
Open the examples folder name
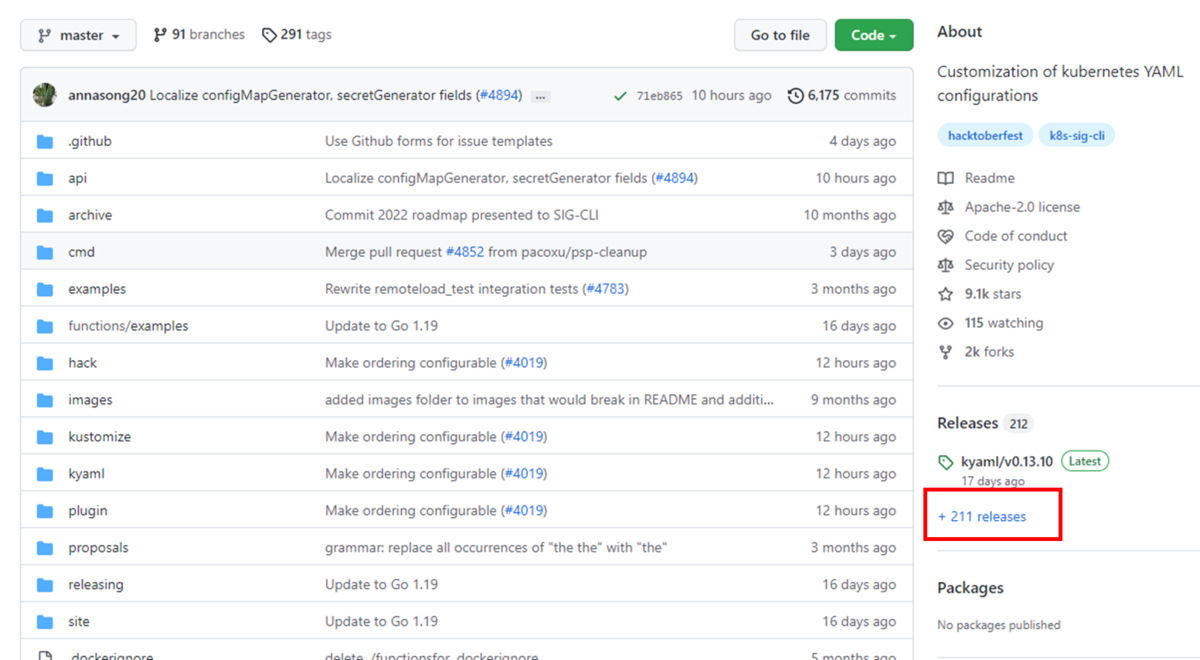97,289
